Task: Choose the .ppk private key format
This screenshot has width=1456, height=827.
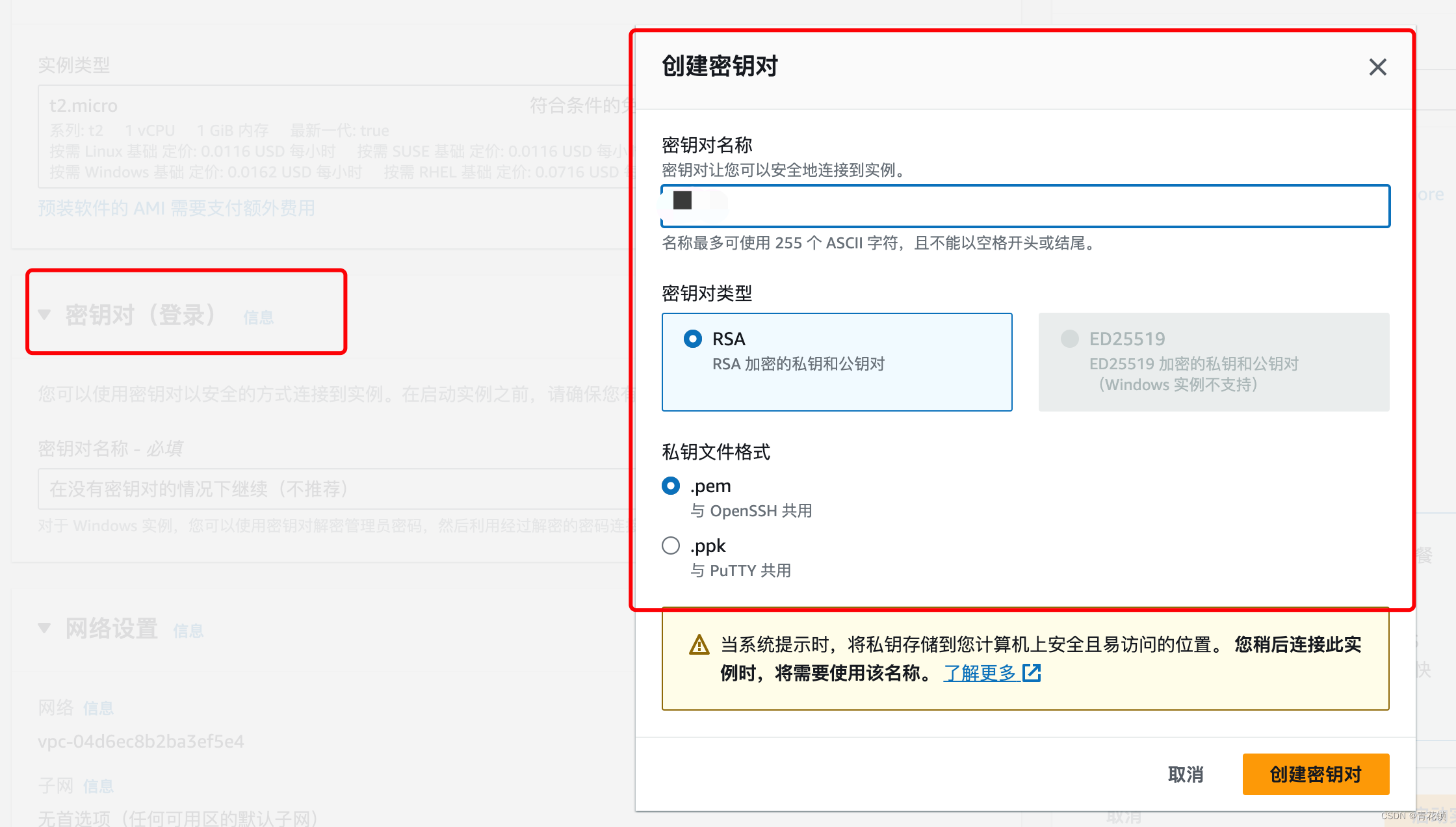Action: click(671, 545)
